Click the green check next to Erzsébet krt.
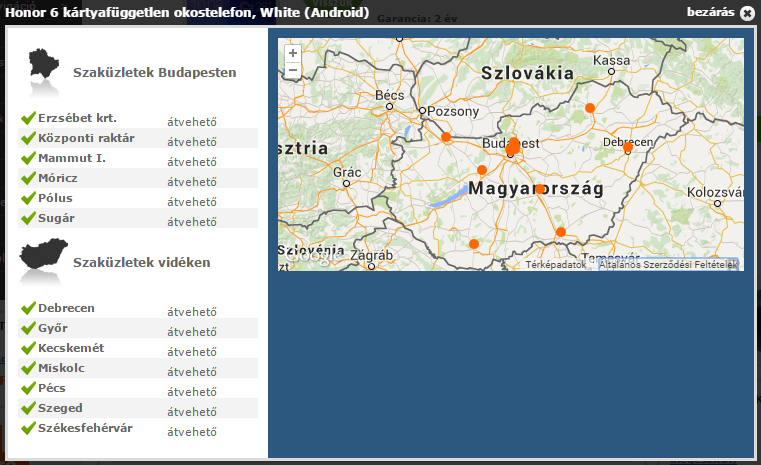Viewport: 761px width, 465px height. tap(29, 118)
